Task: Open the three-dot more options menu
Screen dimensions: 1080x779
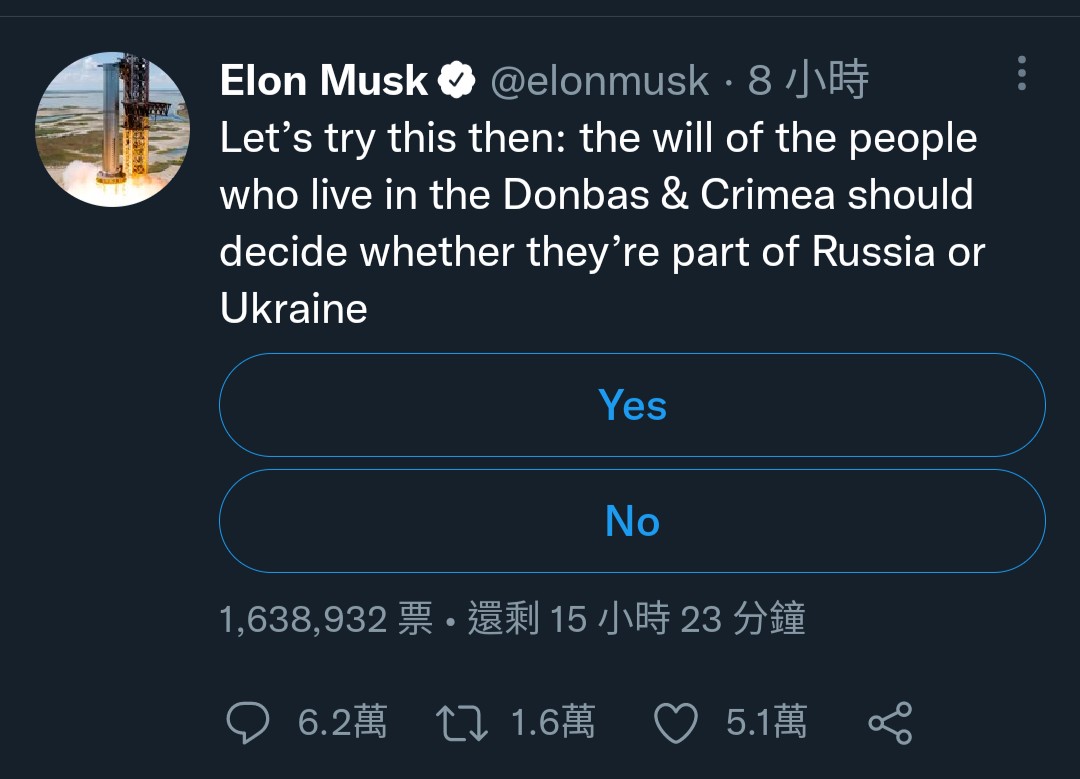Action: tap(1021, 74)
